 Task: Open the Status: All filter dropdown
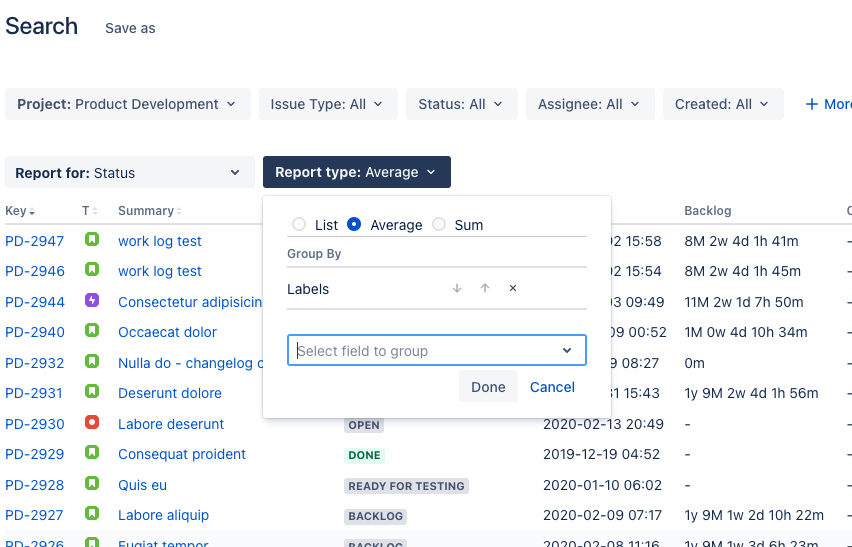(x=461, y=104)
